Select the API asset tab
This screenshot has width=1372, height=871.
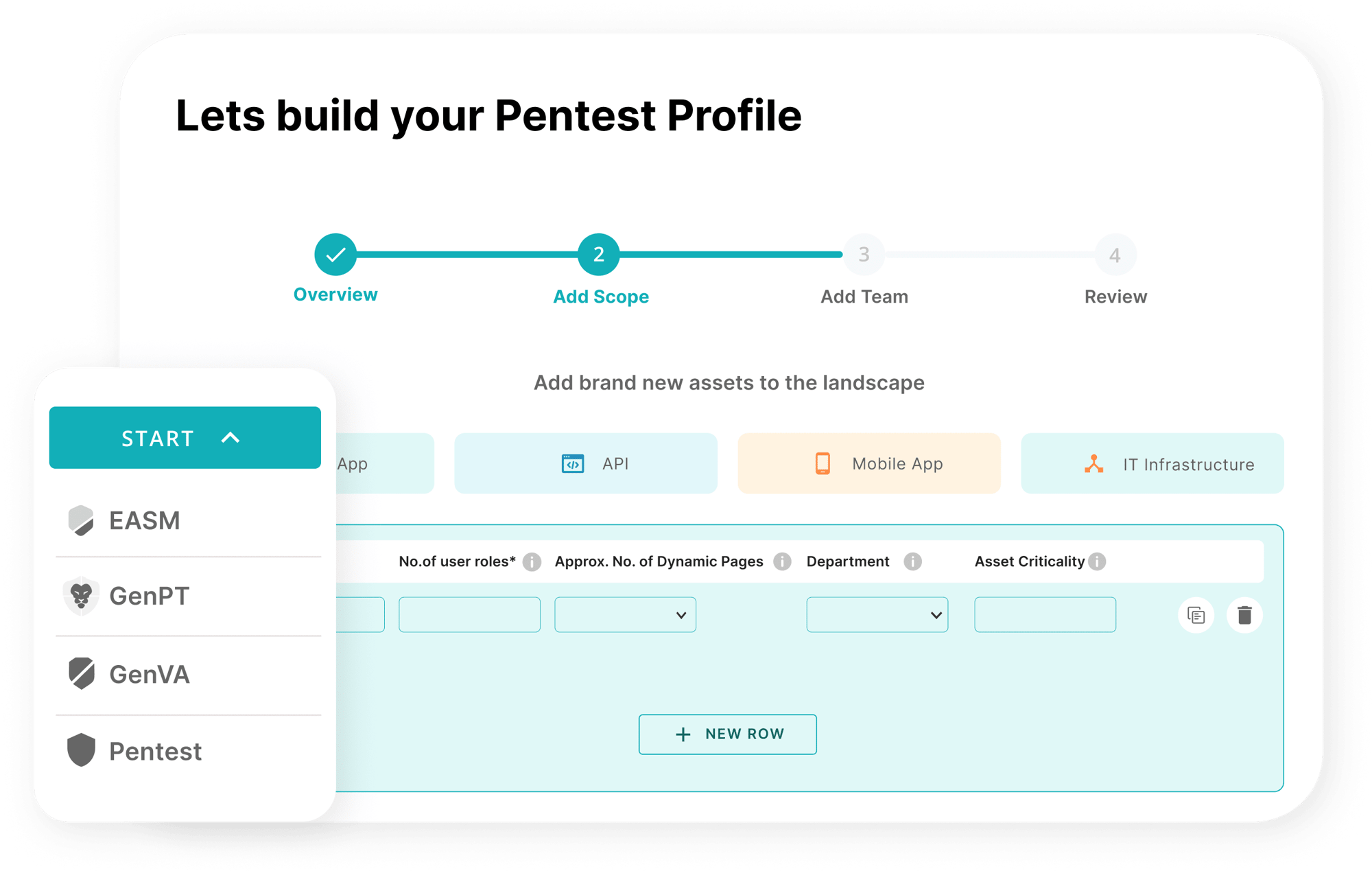[586, 463]
